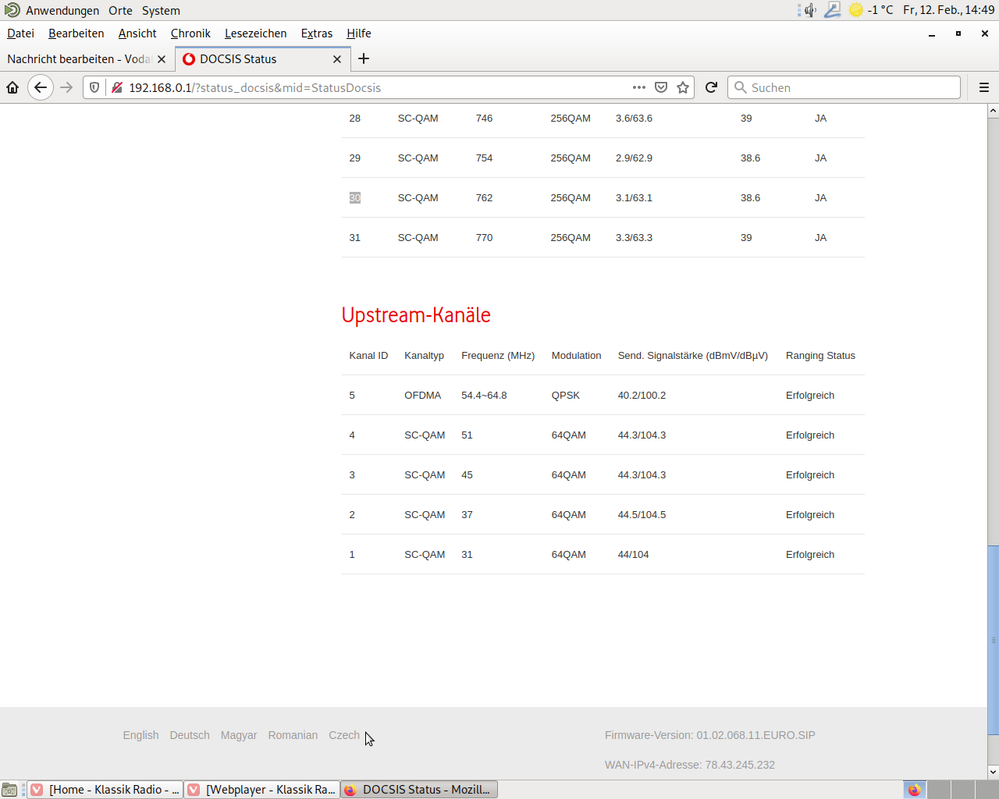999x799 pixels.
Task: Click the WAN-IPv4-Adresse text
Action: coord(690,765)
